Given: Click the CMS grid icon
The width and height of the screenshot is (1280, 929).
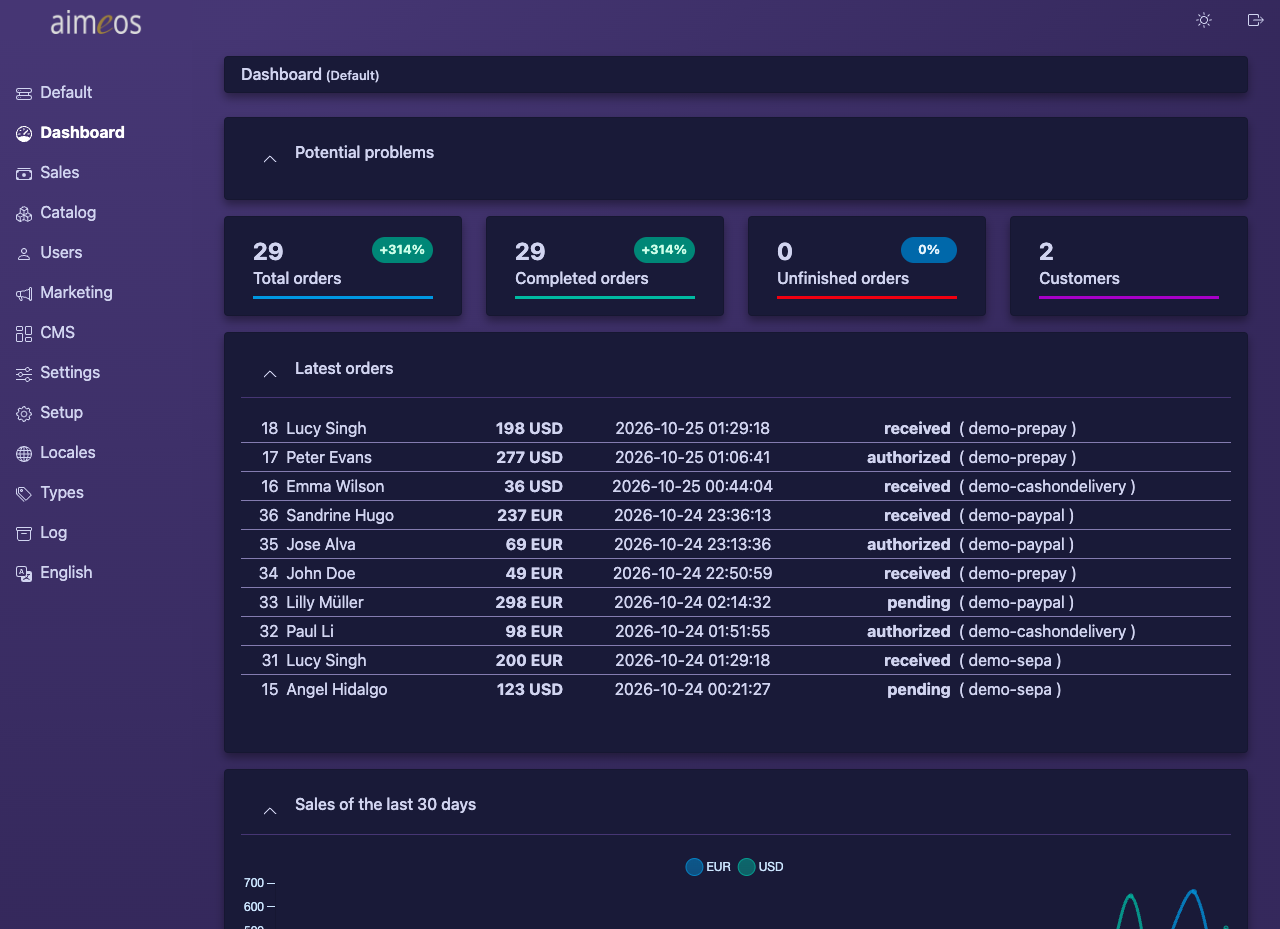Looking at the screenshot, I should [x=24, y=333].
